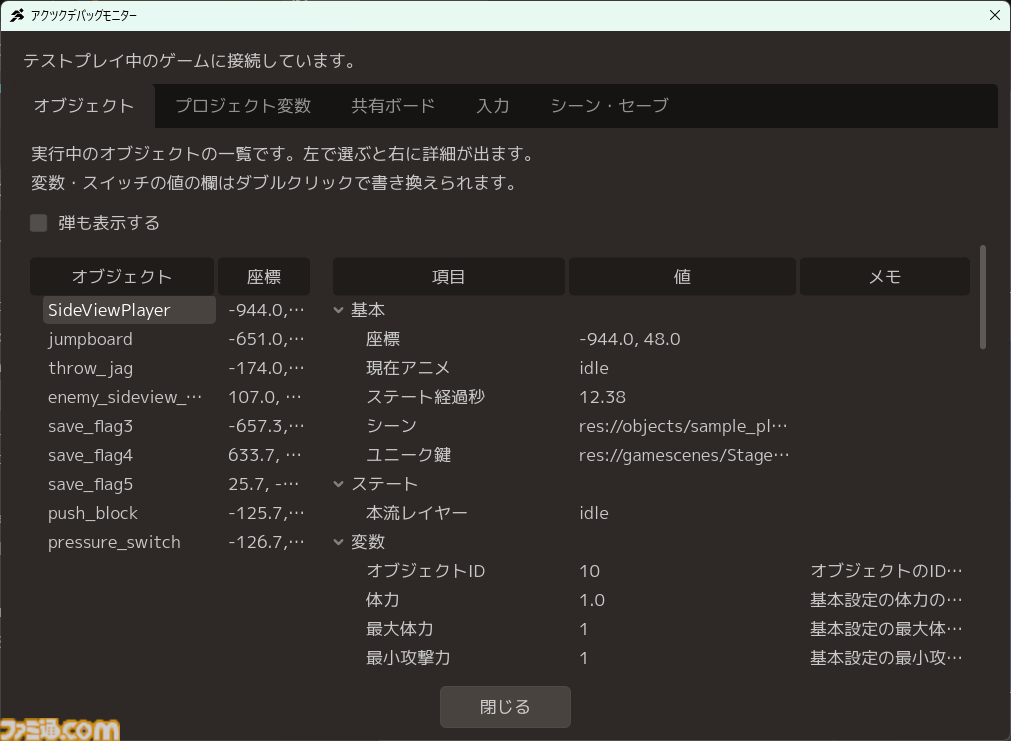Viewport: 1011px width, 741px height.
Task: Select the save_flag5 object
Action: [x=90, y=484]
